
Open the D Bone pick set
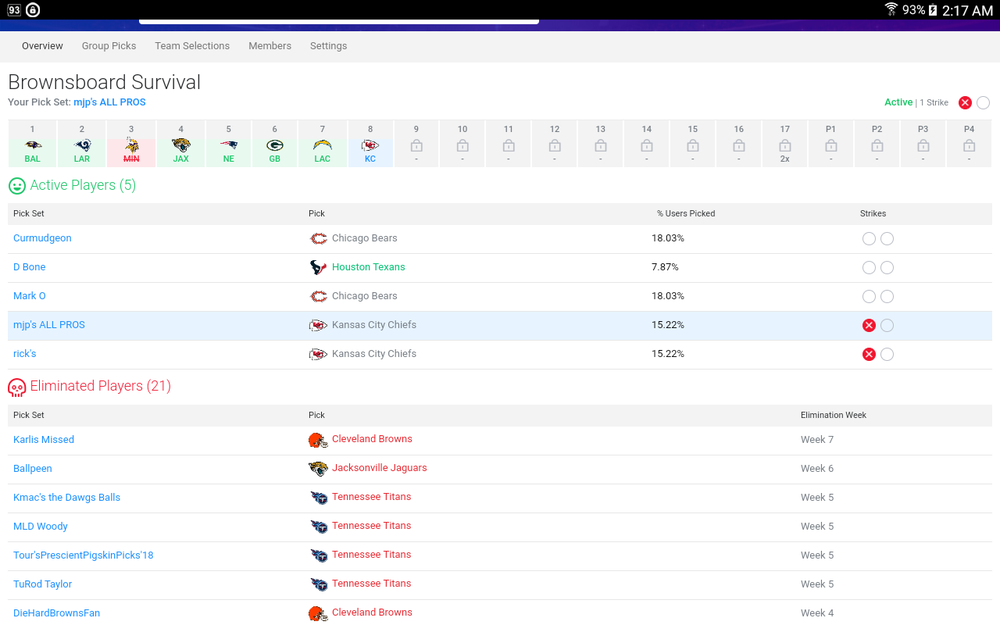29,267
